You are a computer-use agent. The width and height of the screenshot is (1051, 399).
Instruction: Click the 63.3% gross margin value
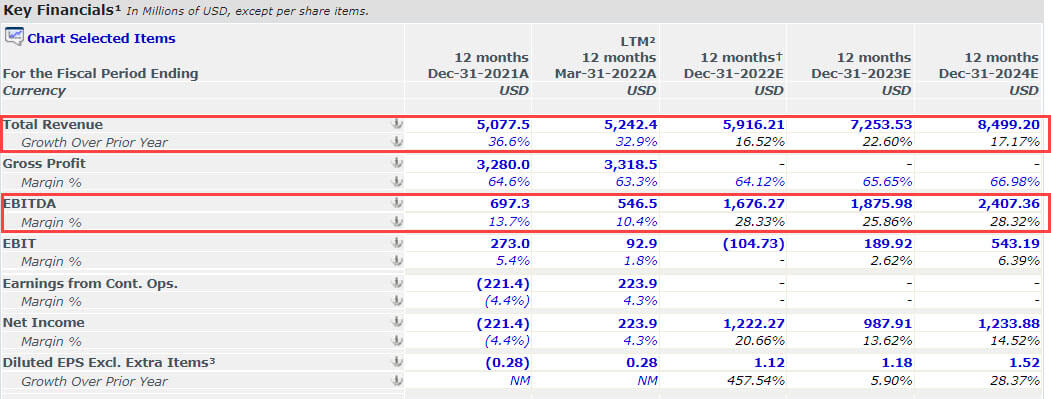pos(636,182)
